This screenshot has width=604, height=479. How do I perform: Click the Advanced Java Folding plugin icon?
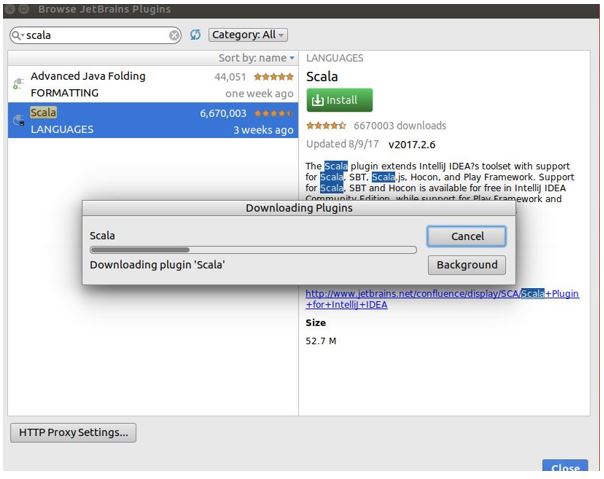point(18,83)
